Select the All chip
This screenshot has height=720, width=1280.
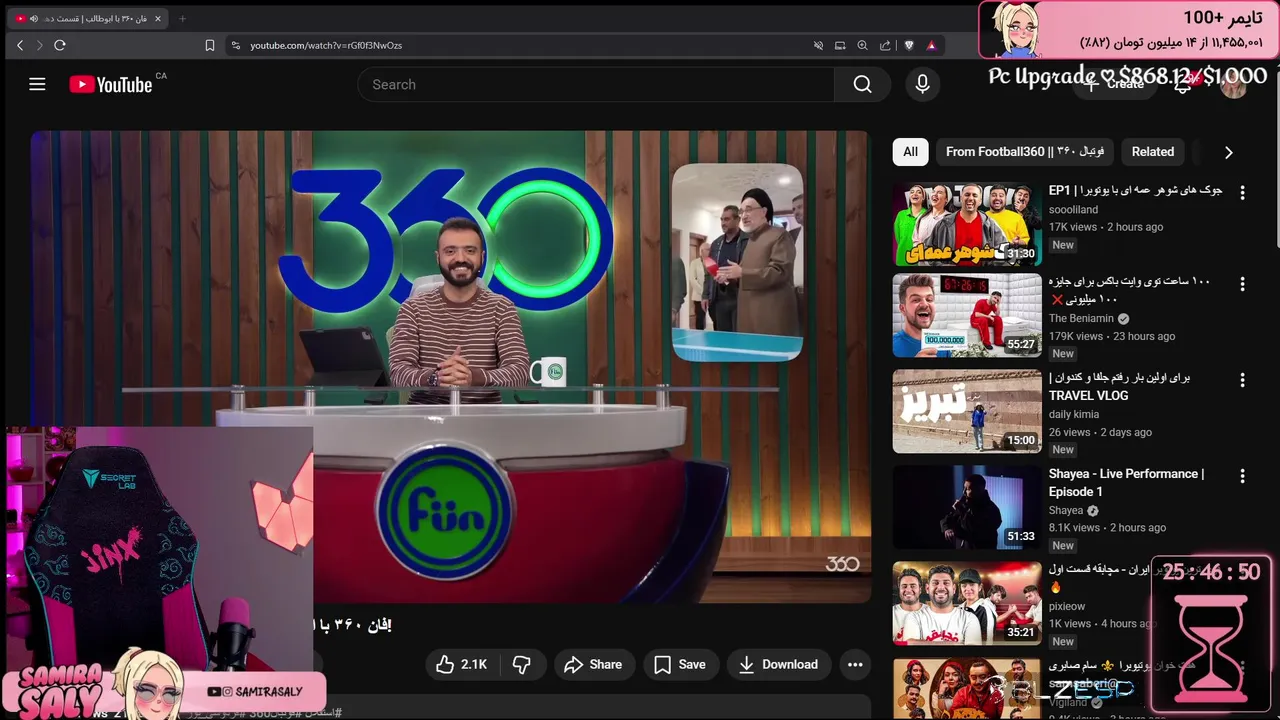pos(910,152)
